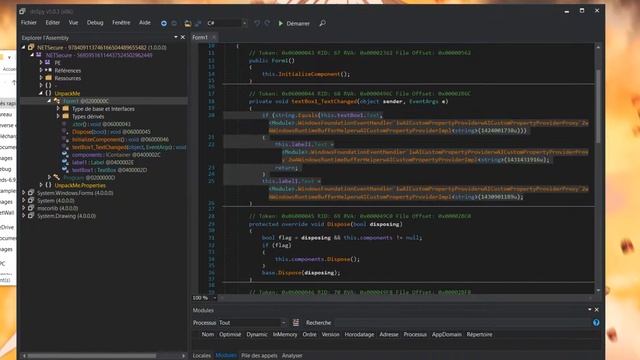
Task: Sort modules by Horodatage column
Action: (x=359, y=334)
